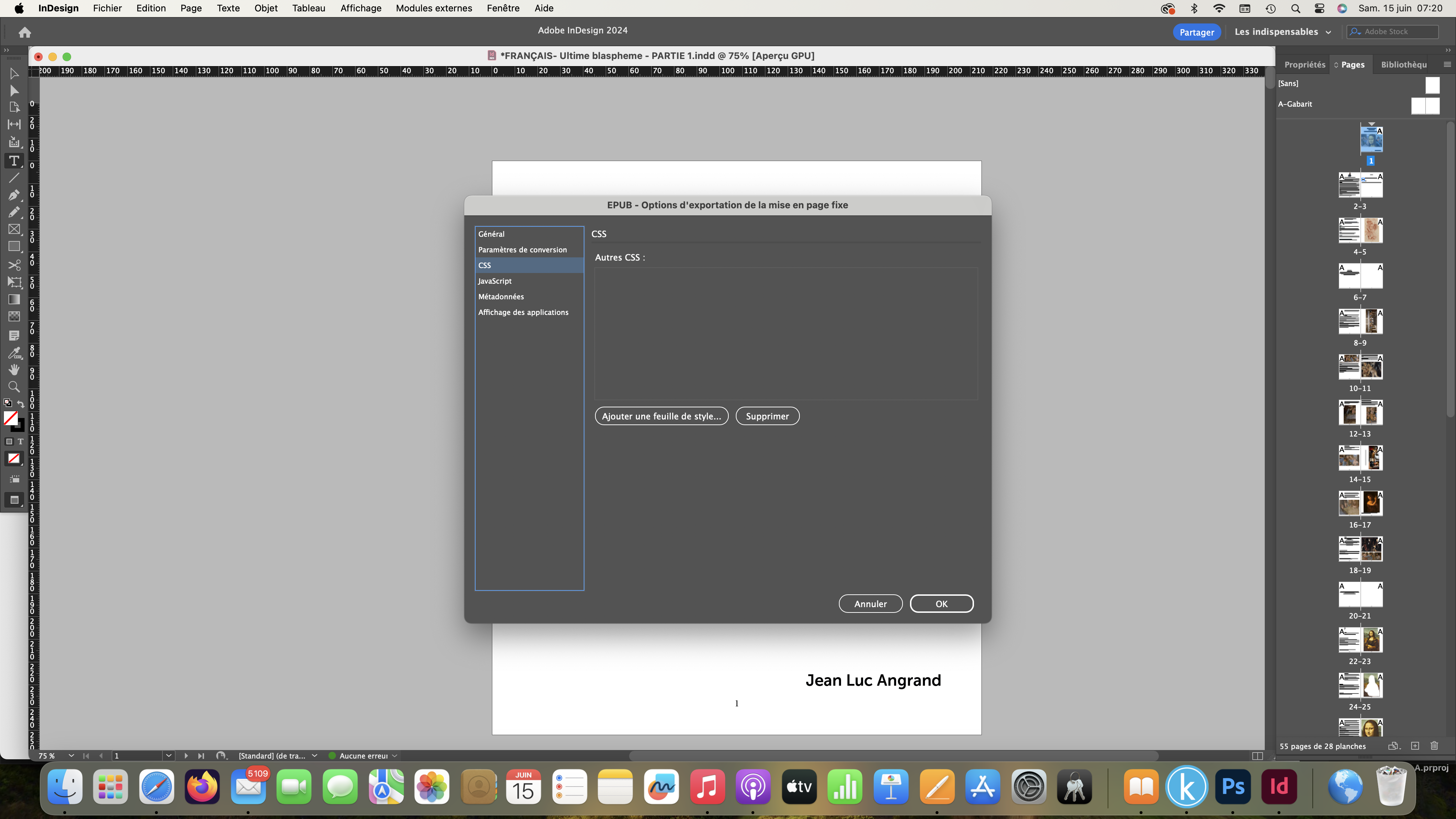Image resolution: width=1456 pixels, height=819 pixels.
Task: Confirm export by clicking OK
Action: tap(941, 603)
